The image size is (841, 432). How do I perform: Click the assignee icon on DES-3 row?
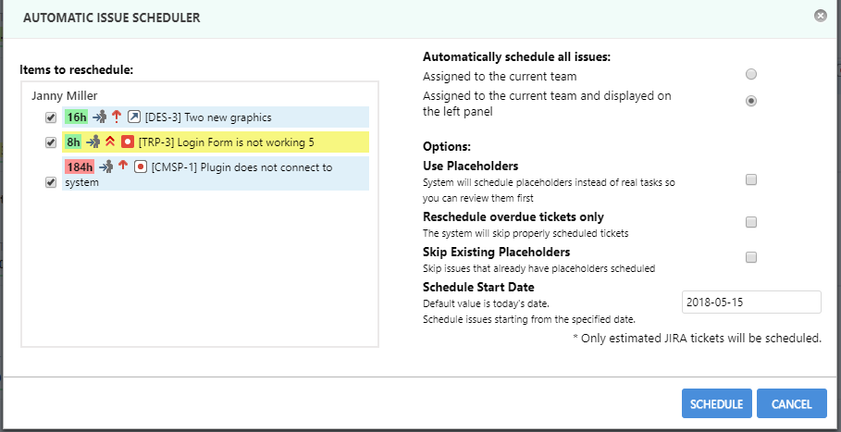tap(100, 116)
